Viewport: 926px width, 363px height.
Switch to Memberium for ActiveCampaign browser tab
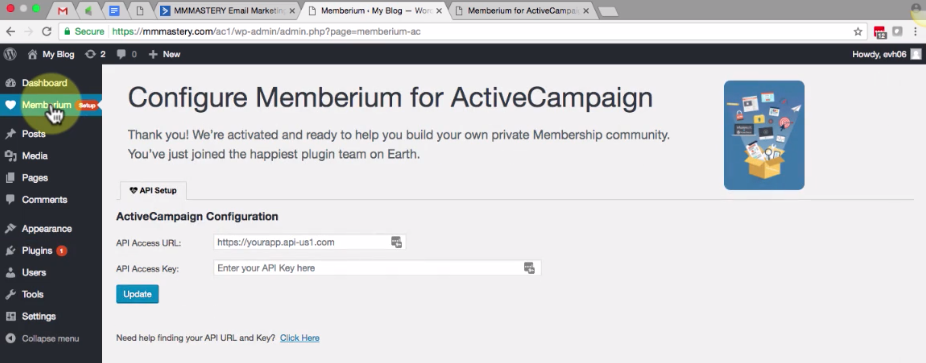point(522,11)
